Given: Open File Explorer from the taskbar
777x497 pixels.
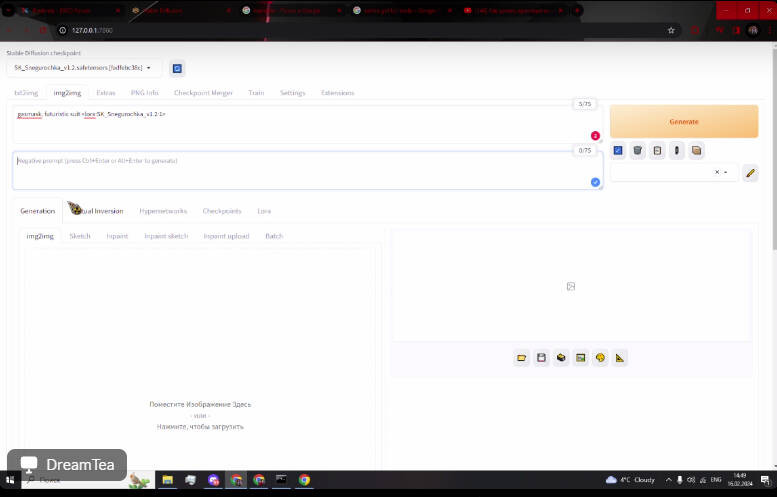Looking at the screenshot, I should tap(167, 480).
